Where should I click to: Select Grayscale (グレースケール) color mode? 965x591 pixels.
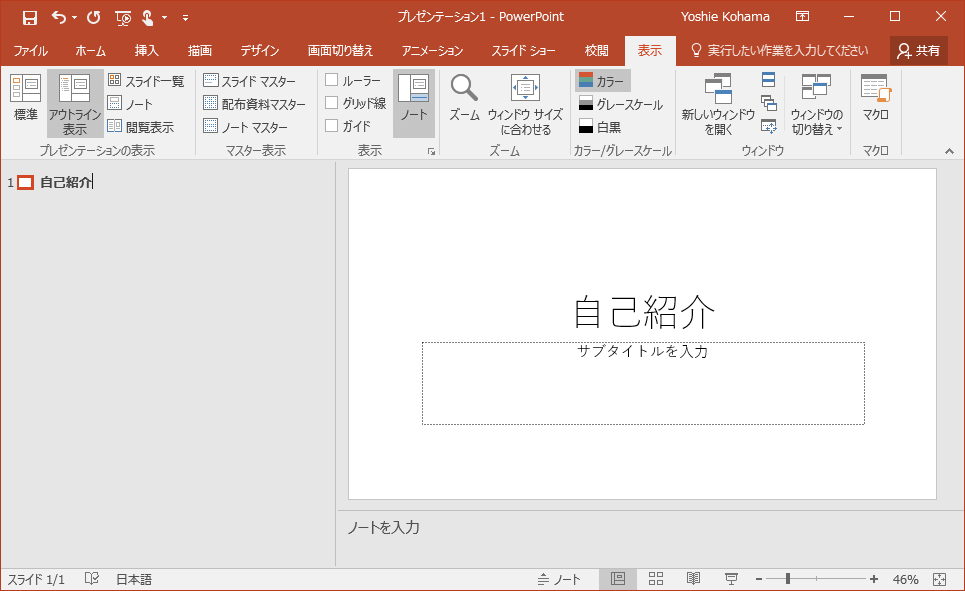tap(620, 104)
